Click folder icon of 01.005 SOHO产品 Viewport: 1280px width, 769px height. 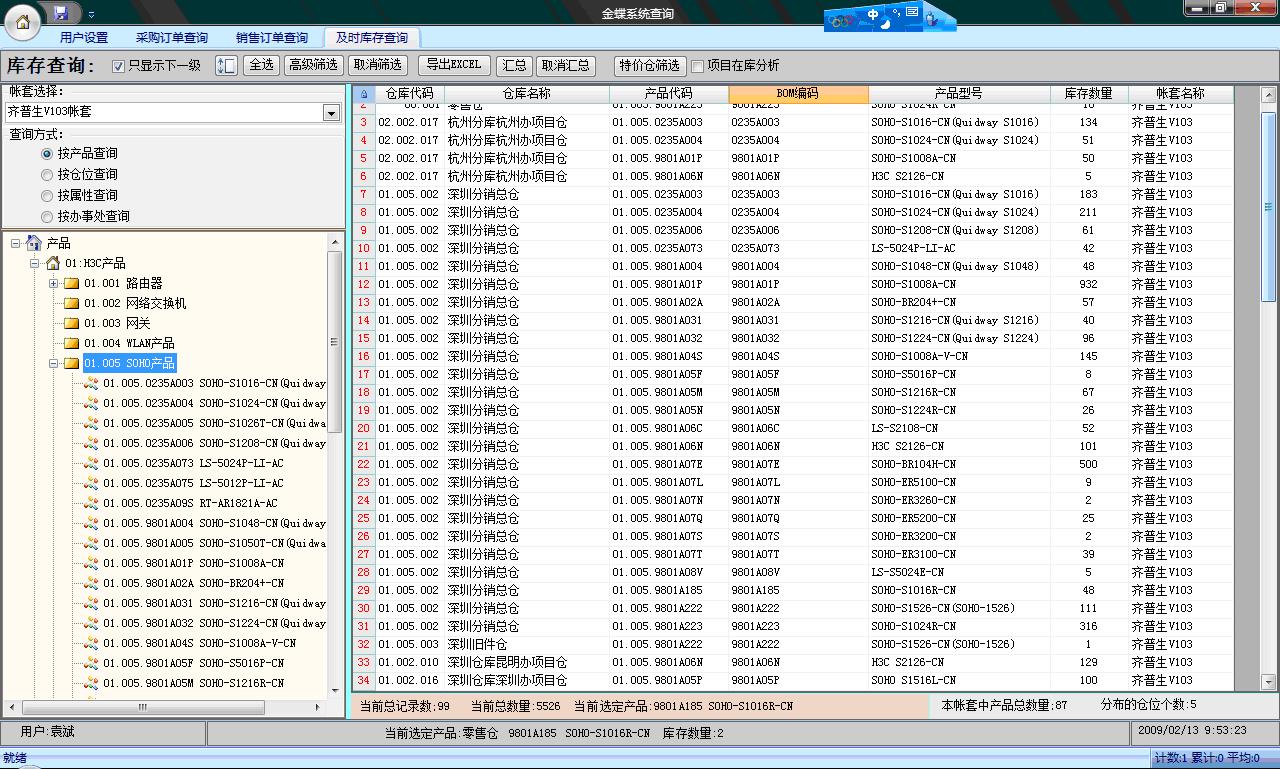pos(72,363)
